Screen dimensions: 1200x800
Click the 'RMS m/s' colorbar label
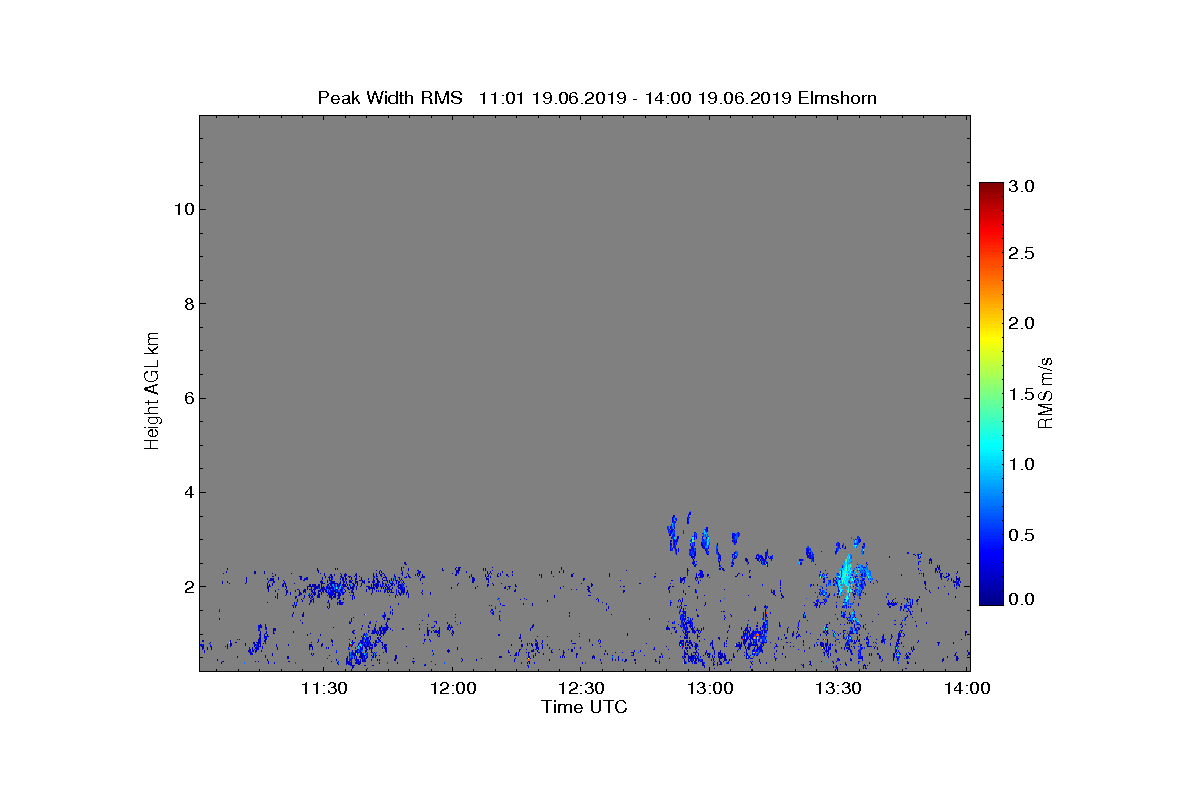1046,391
